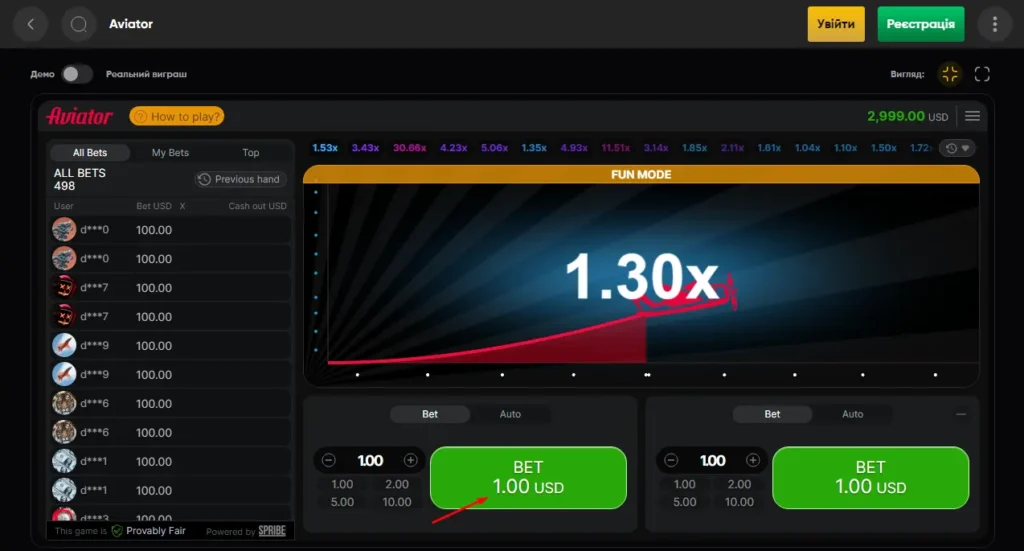
Task: Open the 4.93x round result
Action: [x=574, y=148]
